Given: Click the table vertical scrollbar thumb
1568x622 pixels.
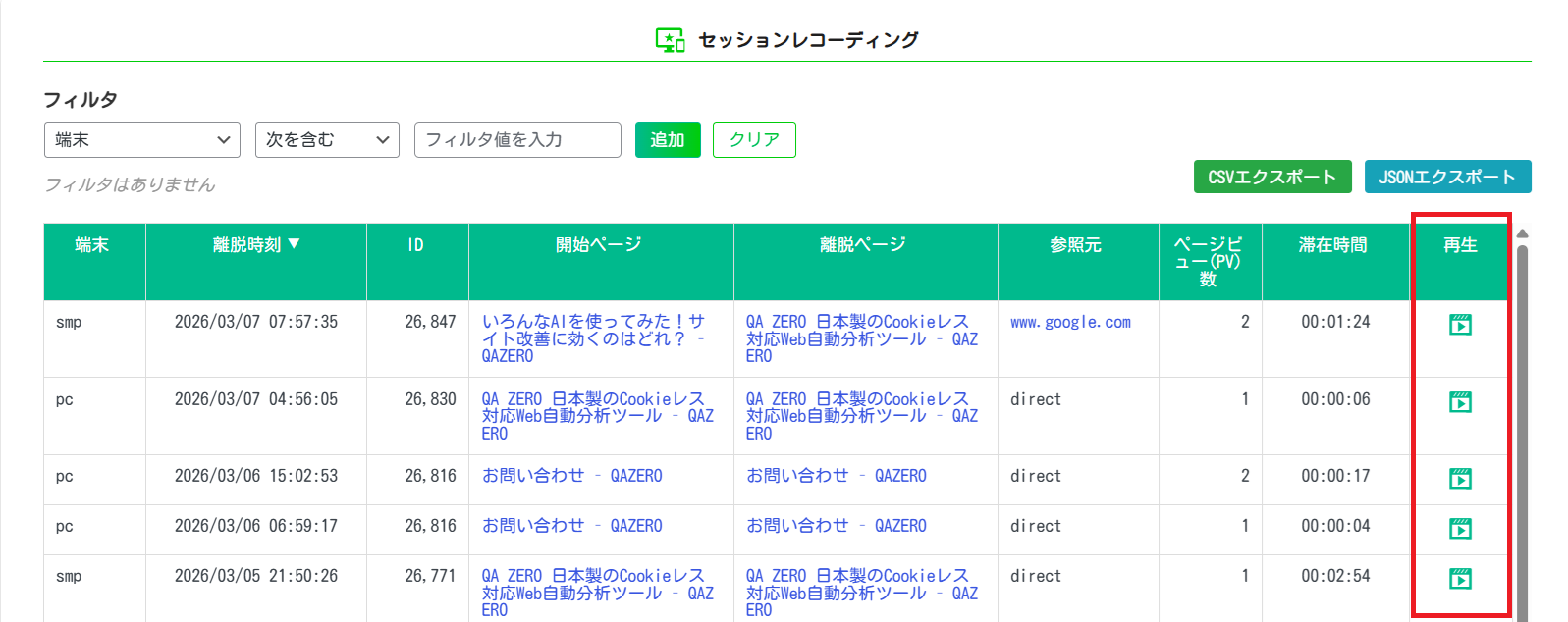Looking at the screenshot, I should pyautogui.click(x=1522, y=432).
